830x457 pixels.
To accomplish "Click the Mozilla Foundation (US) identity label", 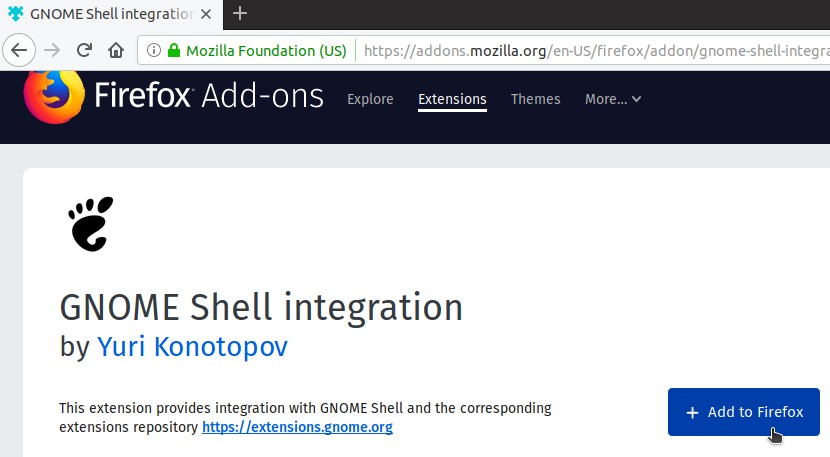I will click(x=266, y=50).
